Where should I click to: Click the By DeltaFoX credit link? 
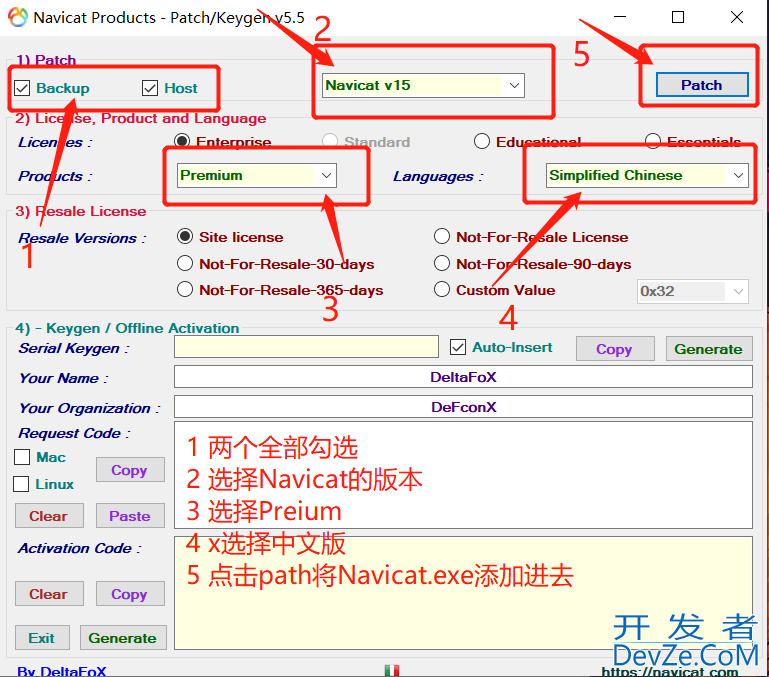click(x=62, y=671)
